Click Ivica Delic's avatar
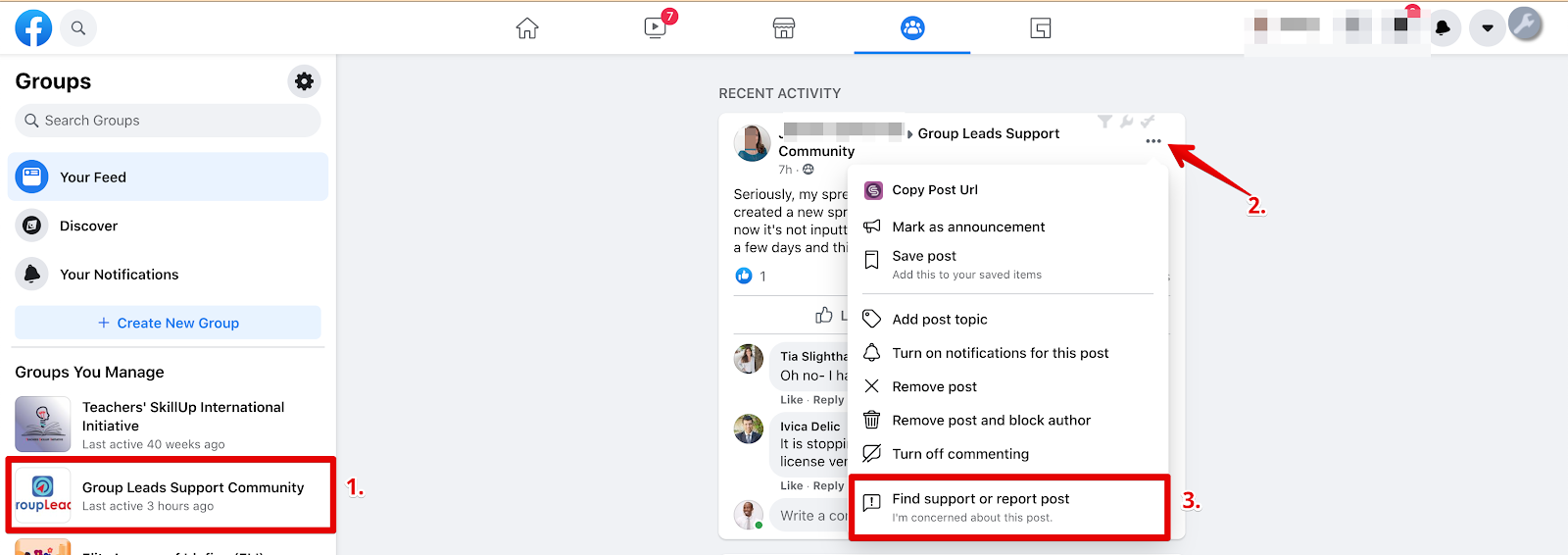1568x555 pixels. (749, 429)
